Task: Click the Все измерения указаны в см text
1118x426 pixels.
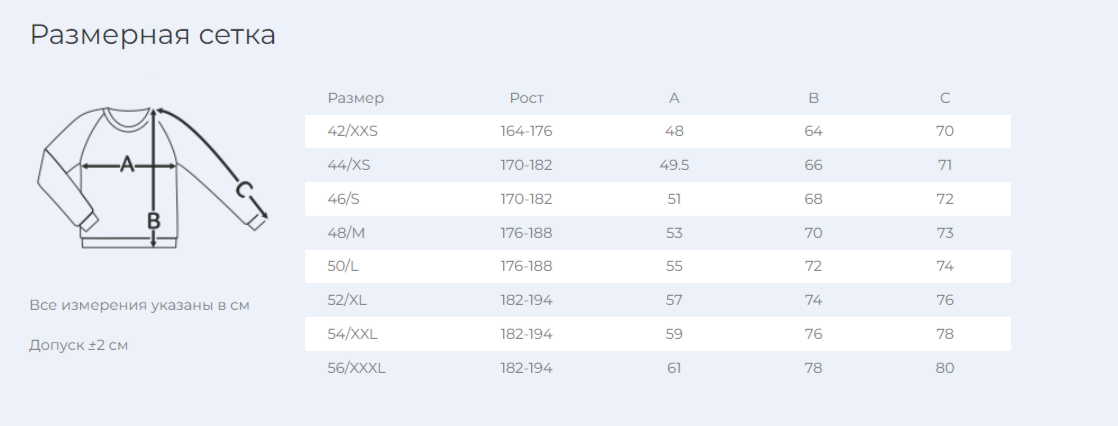Action: tap(140, 305)
